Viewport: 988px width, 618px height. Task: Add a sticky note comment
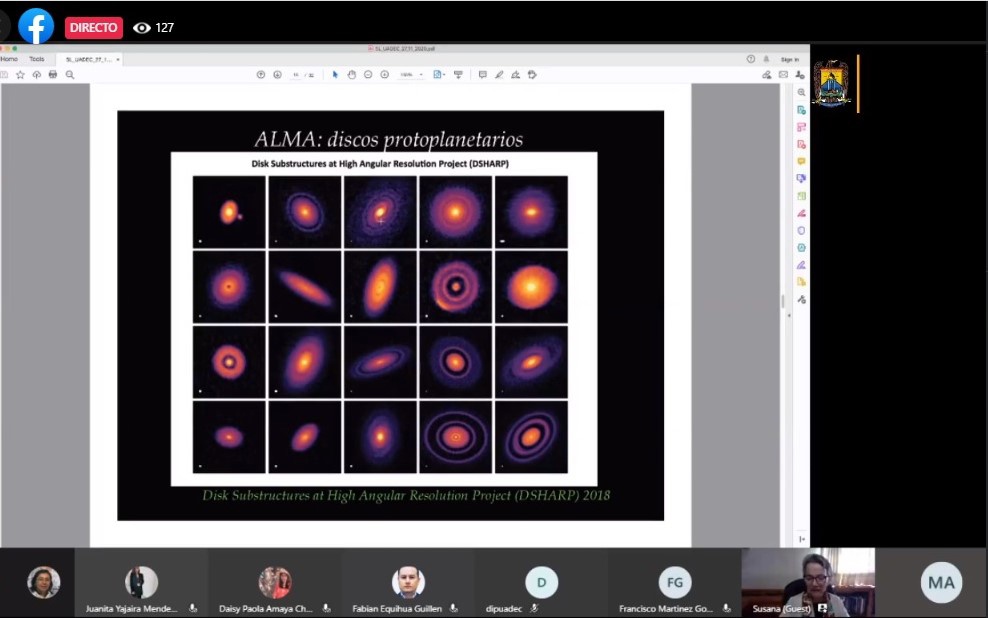[482, 75]
